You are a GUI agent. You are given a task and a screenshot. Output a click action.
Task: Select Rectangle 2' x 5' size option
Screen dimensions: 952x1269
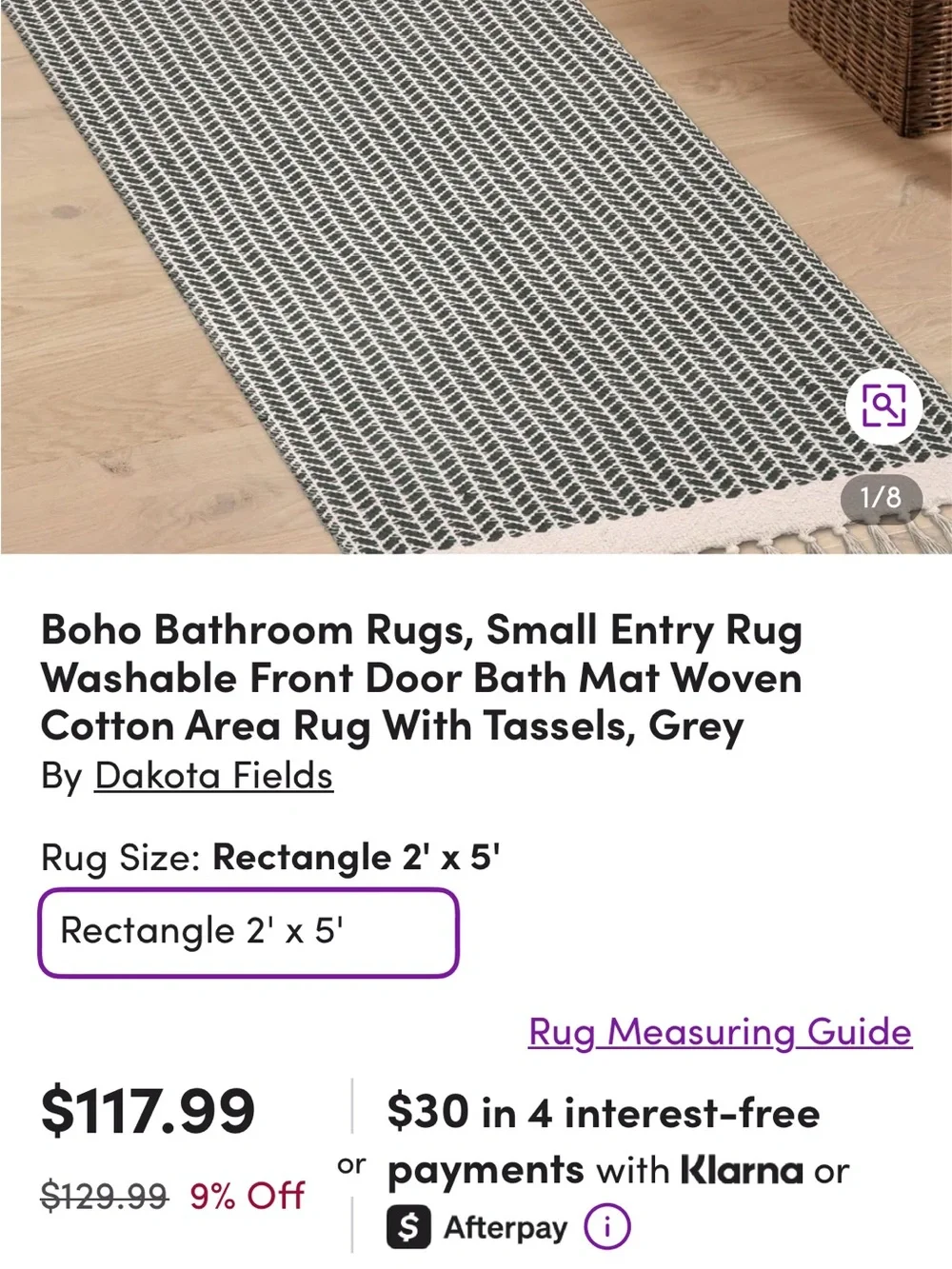tap(248, 933)
